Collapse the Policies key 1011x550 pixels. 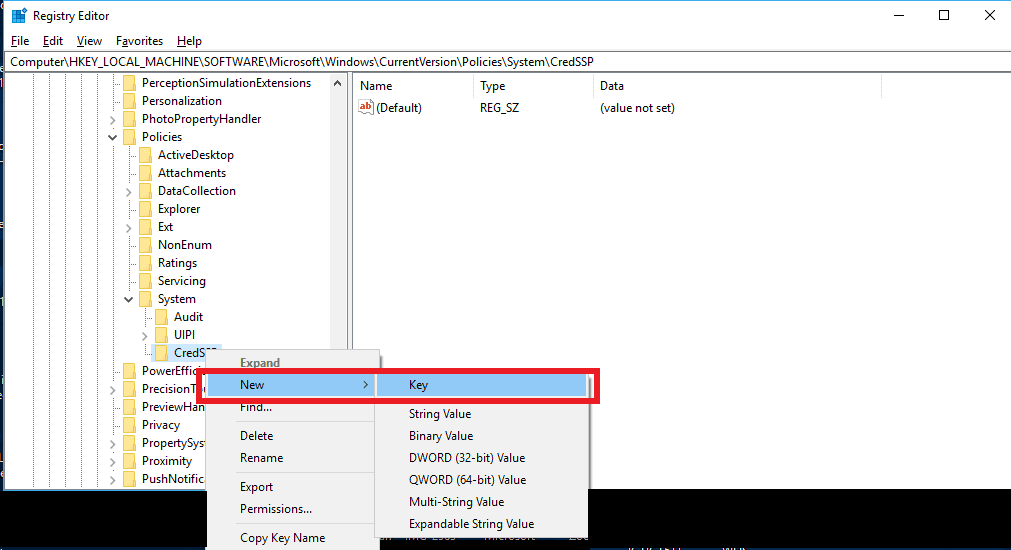click(x=113, y=137)
